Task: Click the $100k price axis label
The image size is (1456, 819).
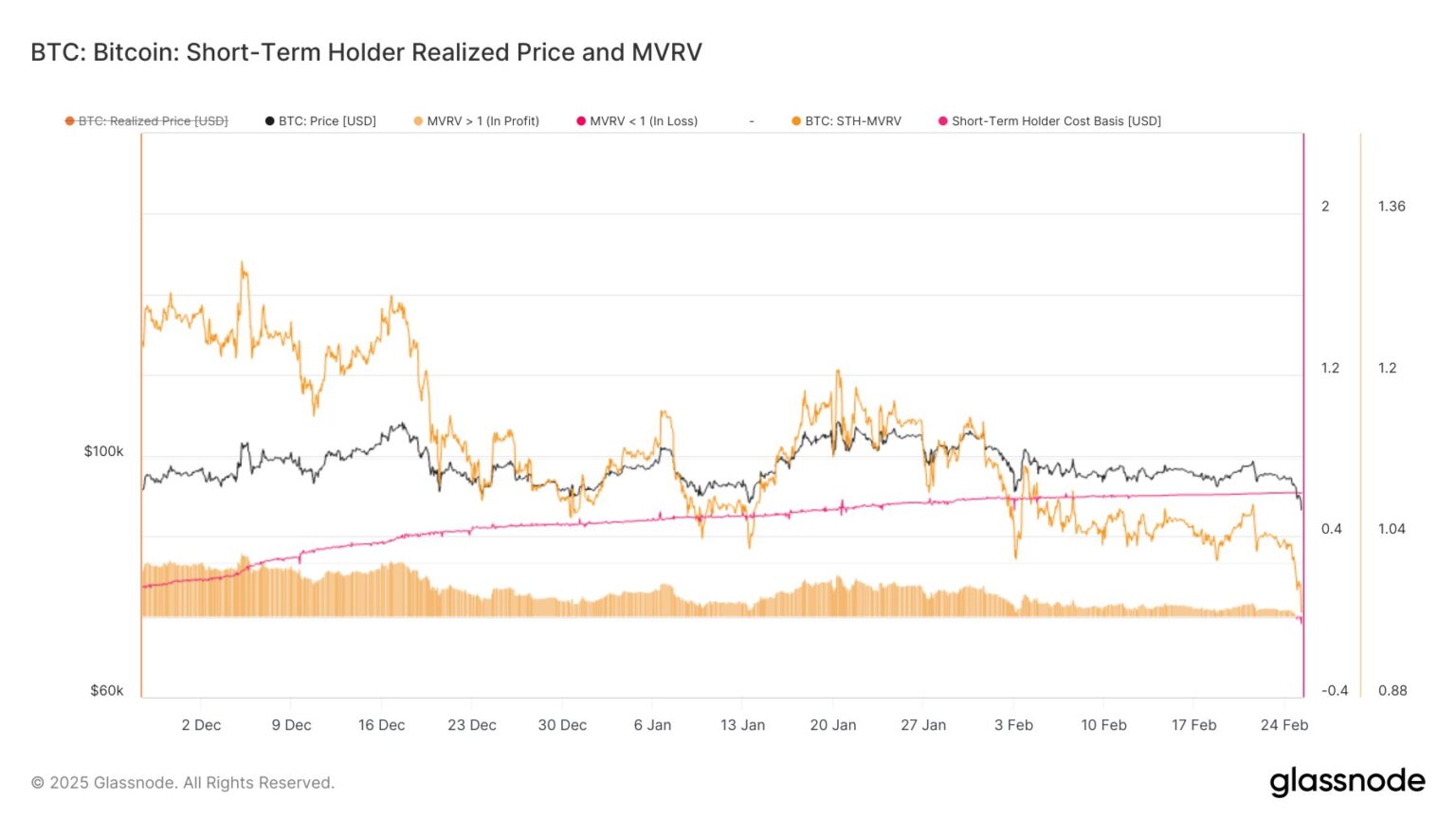Action: 104,451
